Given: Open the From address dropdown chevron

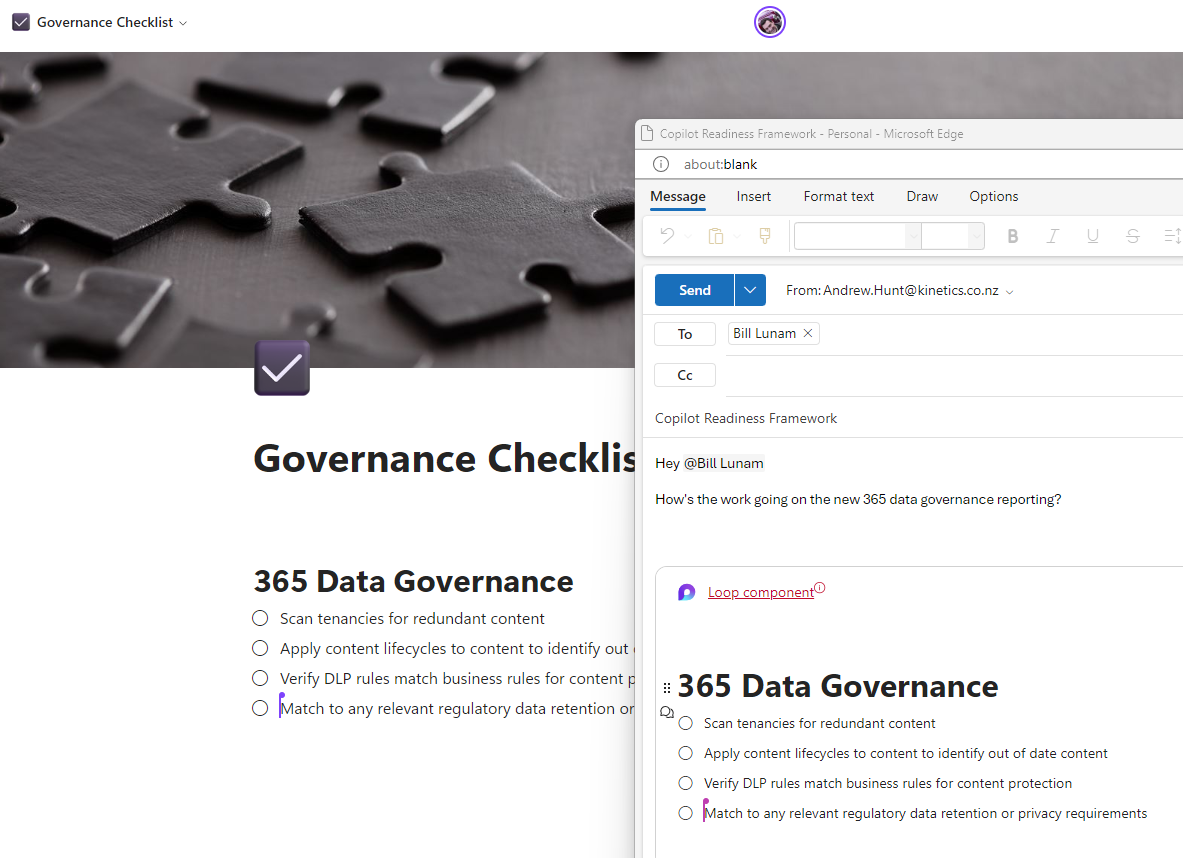Looking at the screenshot, I should (x=1010, y=292).
